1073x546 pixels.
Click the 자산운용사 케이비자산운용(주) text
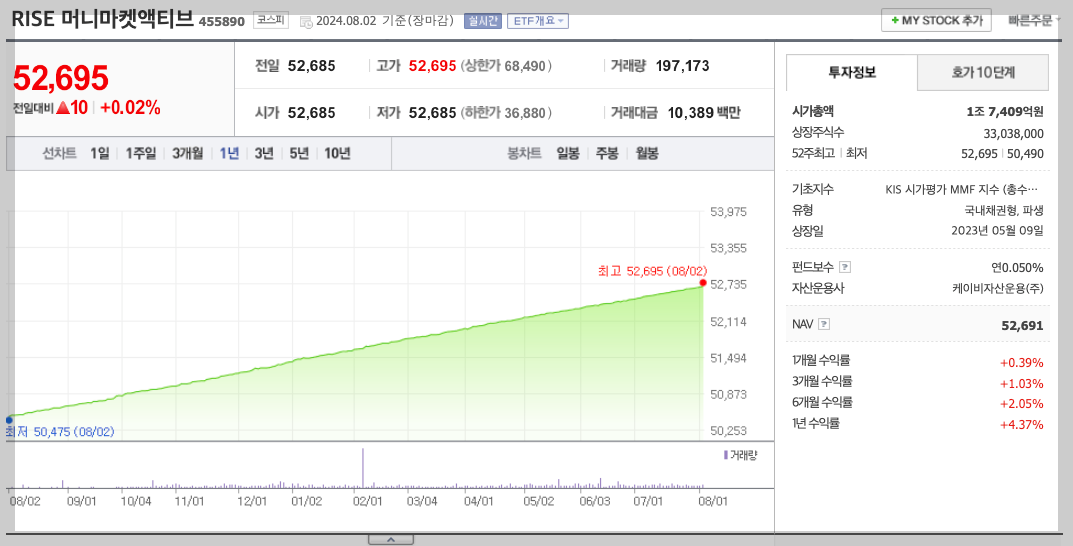coord(998,288)
